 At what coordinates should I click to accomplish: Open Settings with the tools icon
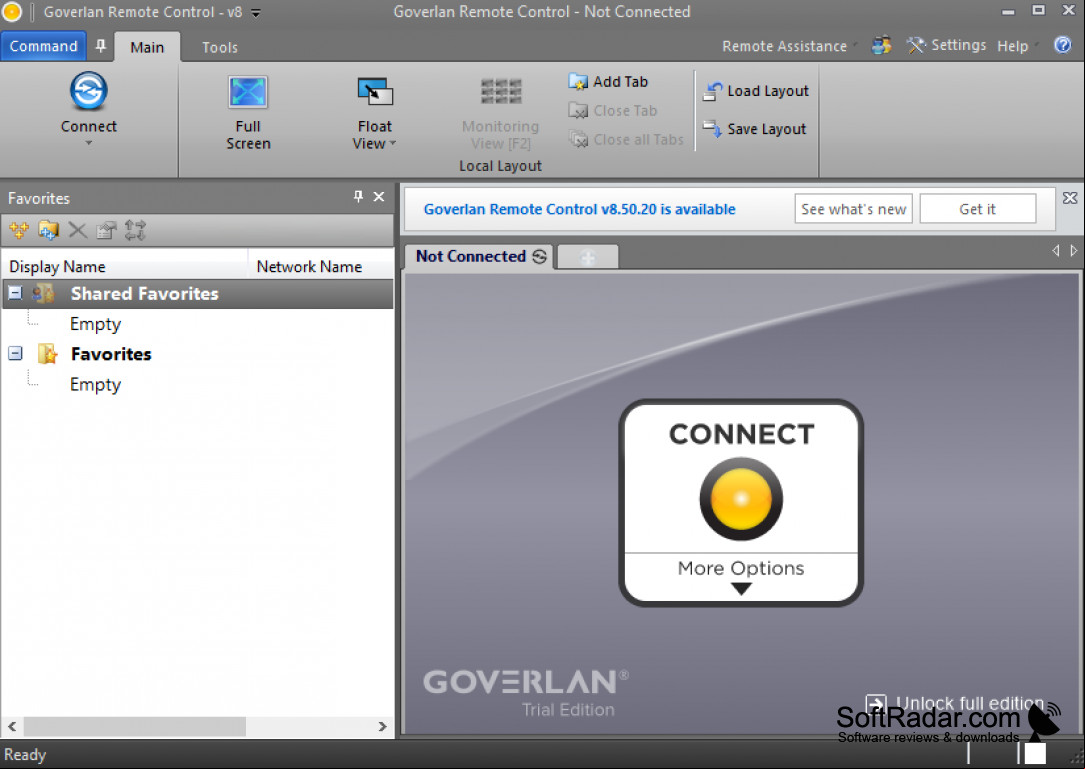click(946, 46)
